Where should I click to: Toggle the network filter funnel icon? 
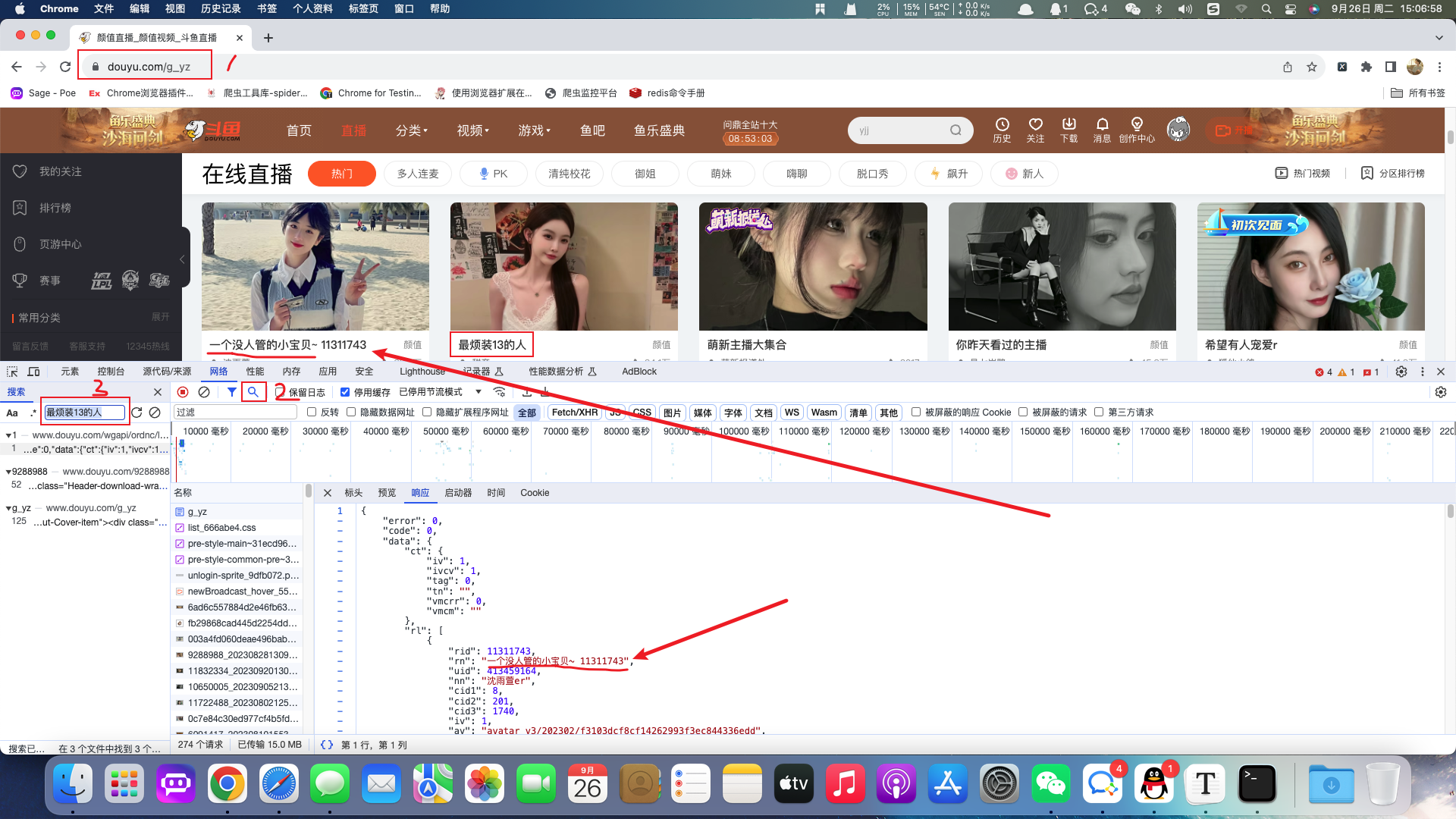coord(232,392)
